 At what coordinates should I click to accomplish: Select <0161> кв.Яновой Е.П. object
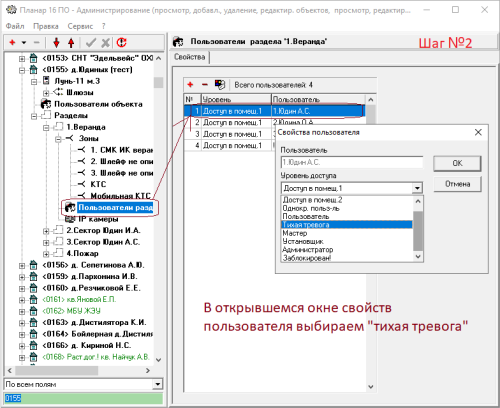[x=79, y=299]
